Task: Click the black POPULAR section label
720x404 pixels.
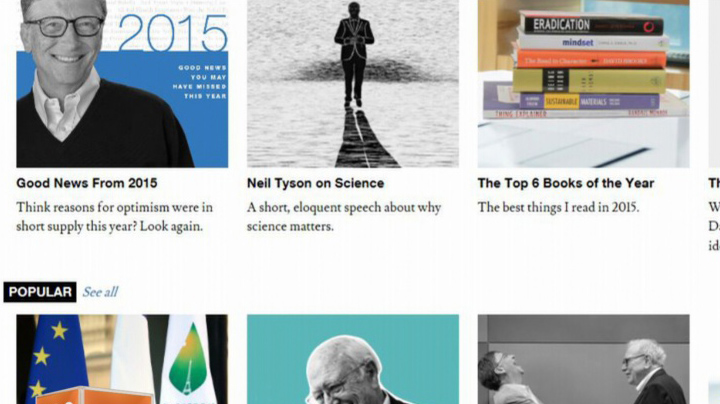Action: [40, 292]
